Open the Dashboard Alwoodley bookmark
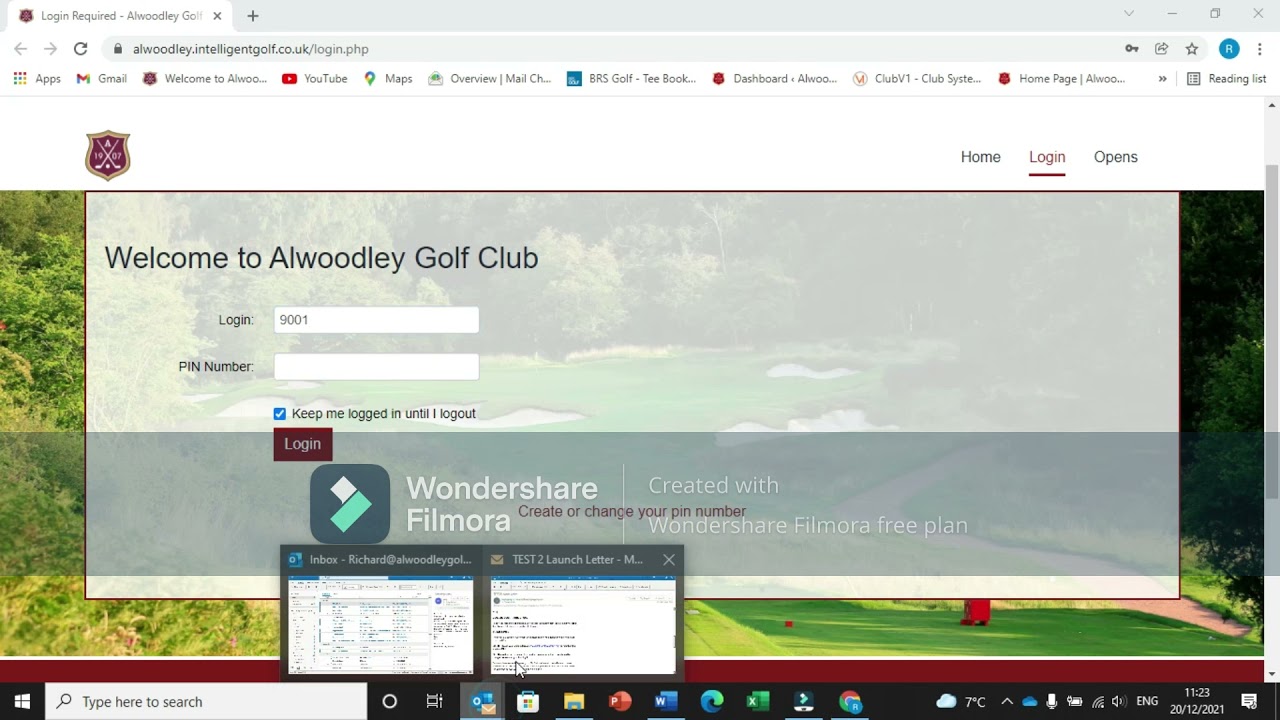 pyautogui.click(x=774, y=78)
